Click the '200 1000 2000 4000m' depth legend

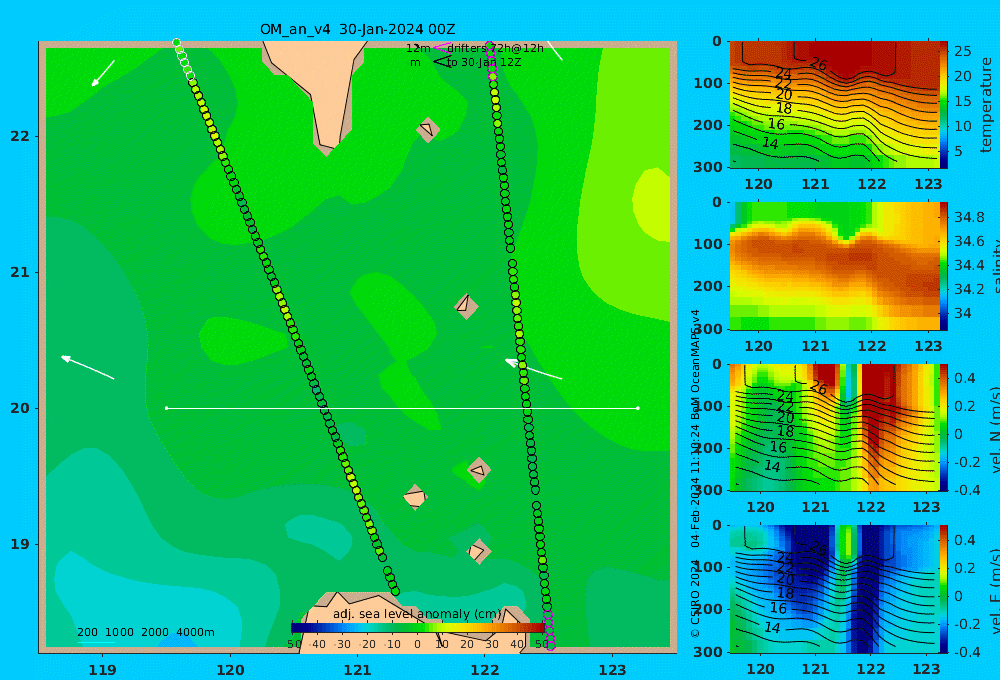[145, 632]
